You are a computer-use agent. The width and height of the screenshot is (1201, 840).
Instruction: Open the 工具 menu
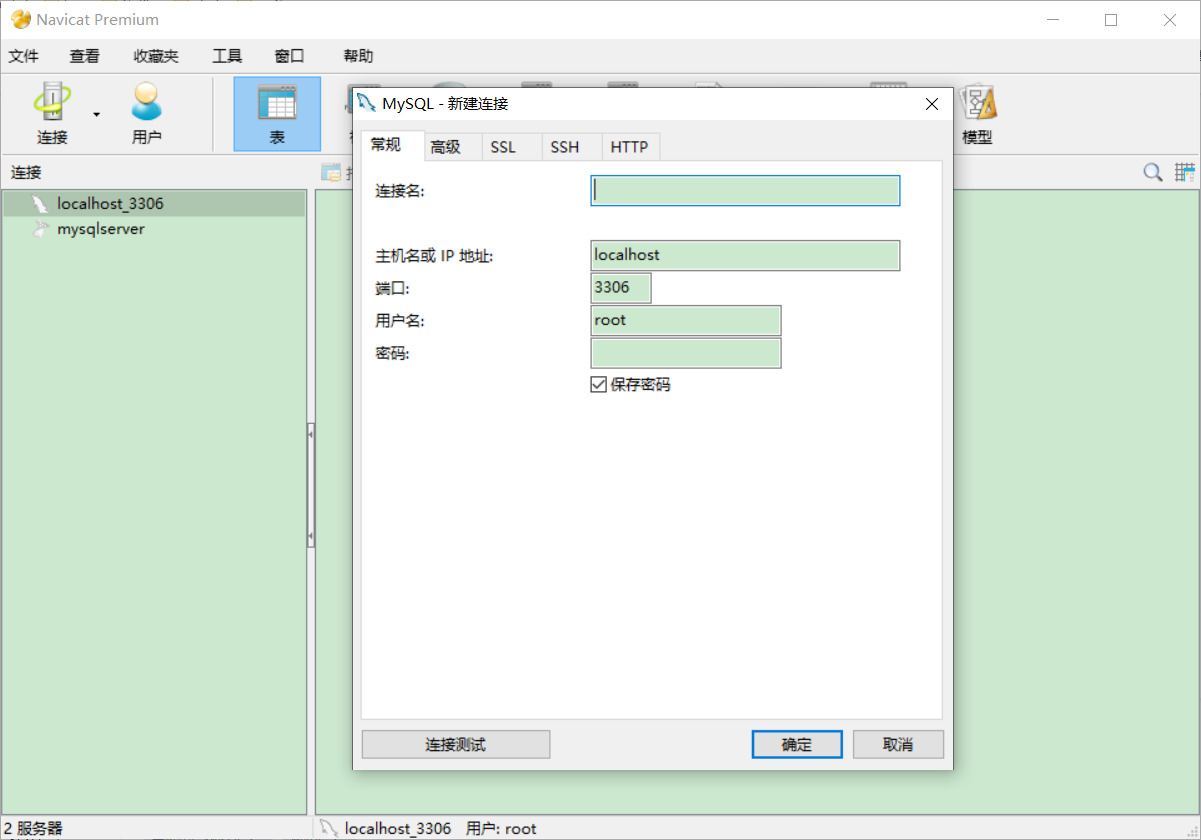(x=227, y=56)
